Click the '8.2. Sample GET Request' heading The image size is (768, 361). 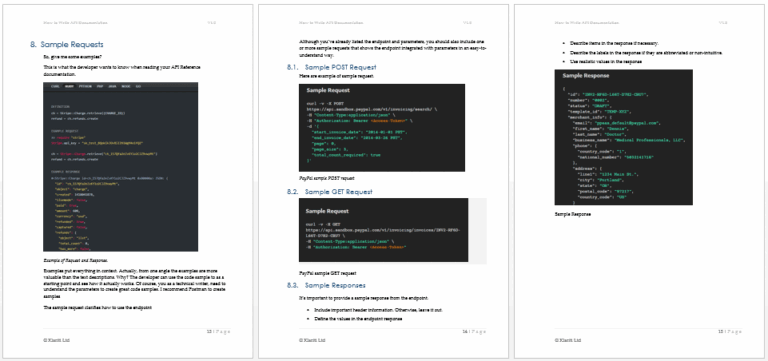pos(330,192)
